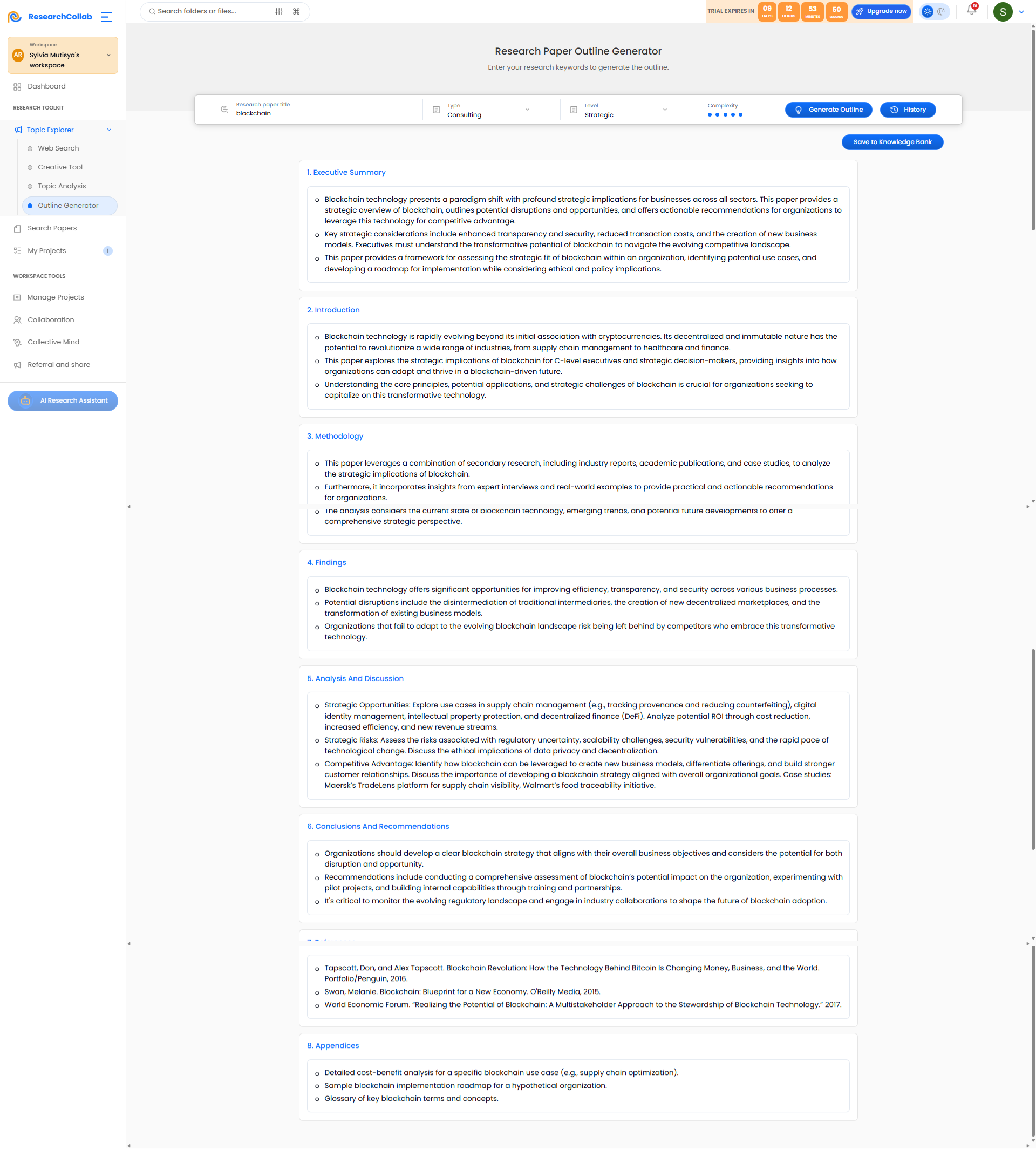Image resolution: width=1036 pixels, height=1150 pixels.
Task: Click Save to Knowledge Bank
Action: coord(892,142)
